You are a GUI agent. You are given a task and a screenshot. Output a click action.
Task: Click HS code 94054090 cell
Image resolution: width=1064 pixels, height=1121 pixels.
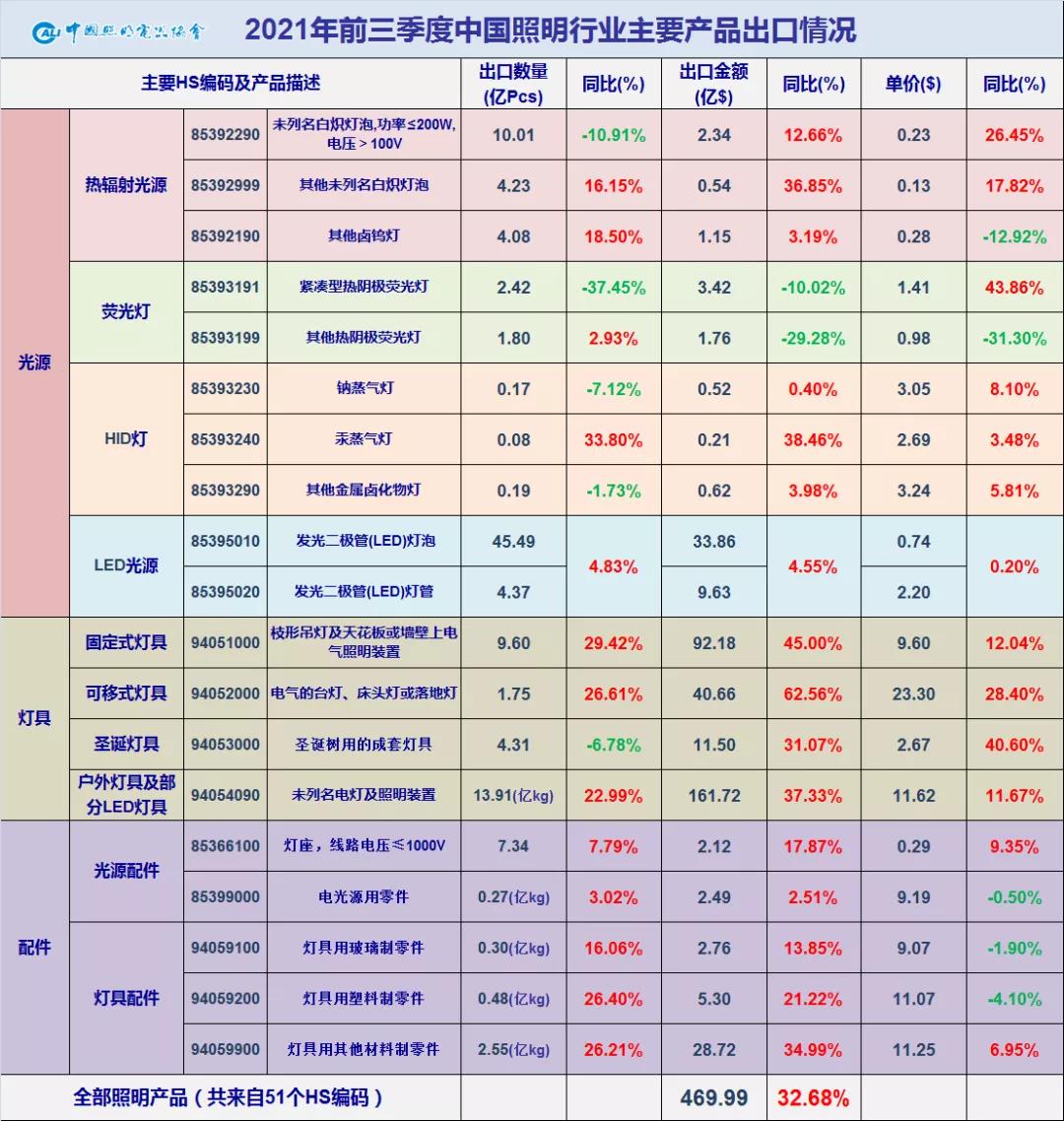pyautogui.click(x=226, y=795)
